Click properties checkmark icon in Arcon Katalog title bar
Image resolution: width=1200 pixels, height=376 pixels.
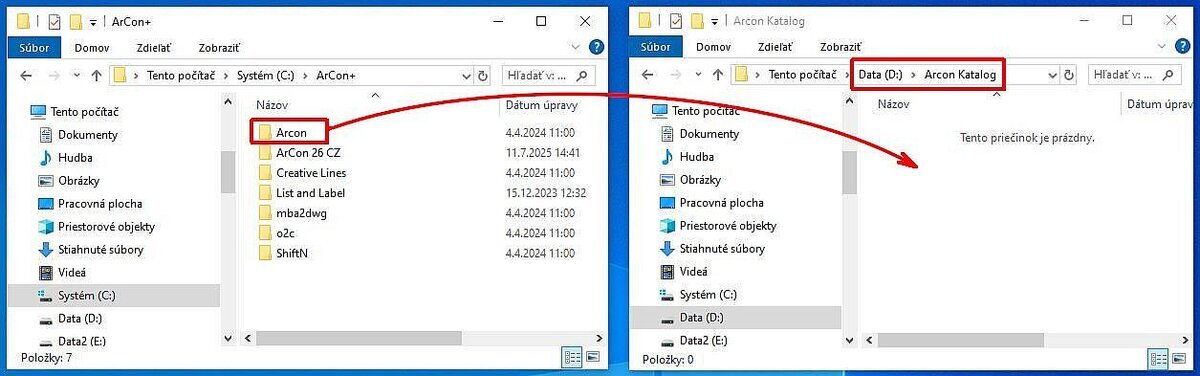676,20
